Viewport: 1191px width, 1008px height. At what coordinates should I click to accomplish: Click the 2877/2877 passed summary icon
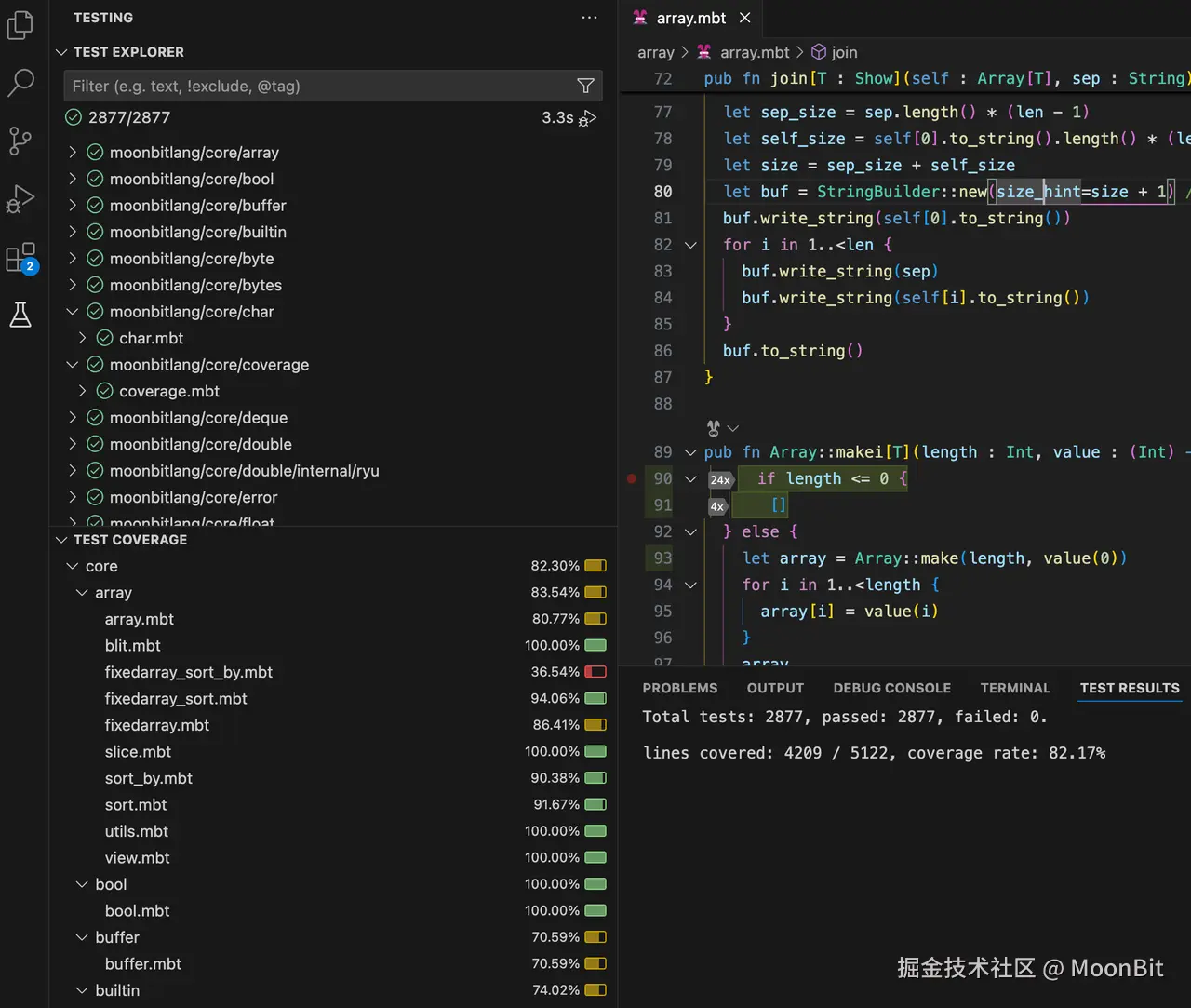[74, 117]
